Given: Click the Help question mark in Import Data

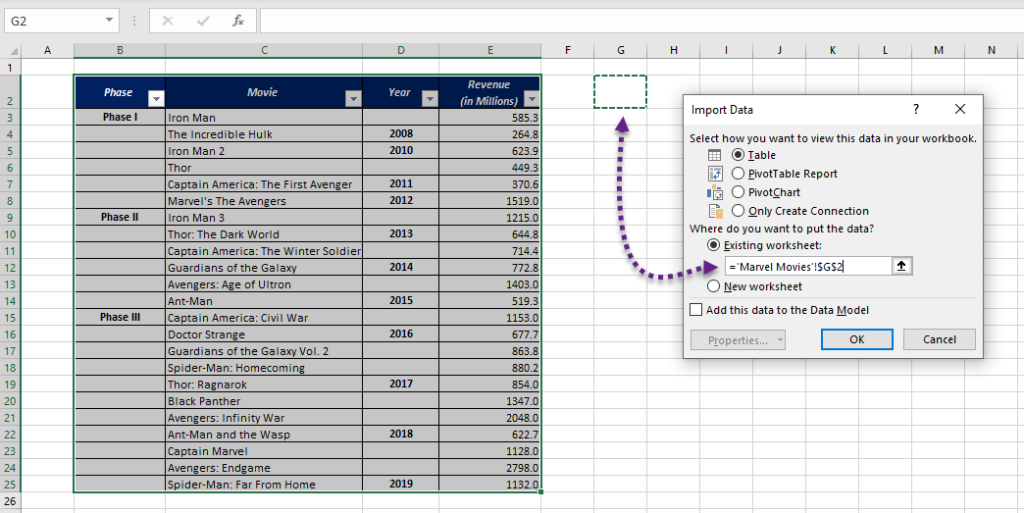Looking at the screenshot, I should coord(916,110).
